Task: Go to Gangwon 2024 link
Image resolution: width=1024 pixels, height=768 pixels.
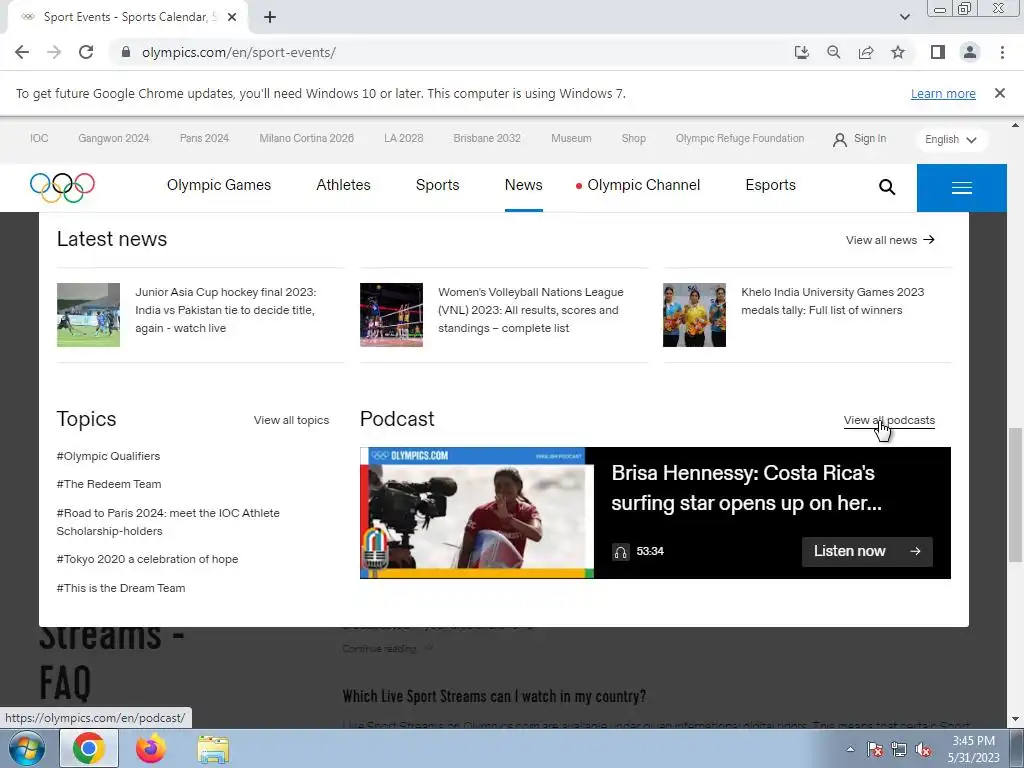Action: pyautogui.click(x=114, y=138)
